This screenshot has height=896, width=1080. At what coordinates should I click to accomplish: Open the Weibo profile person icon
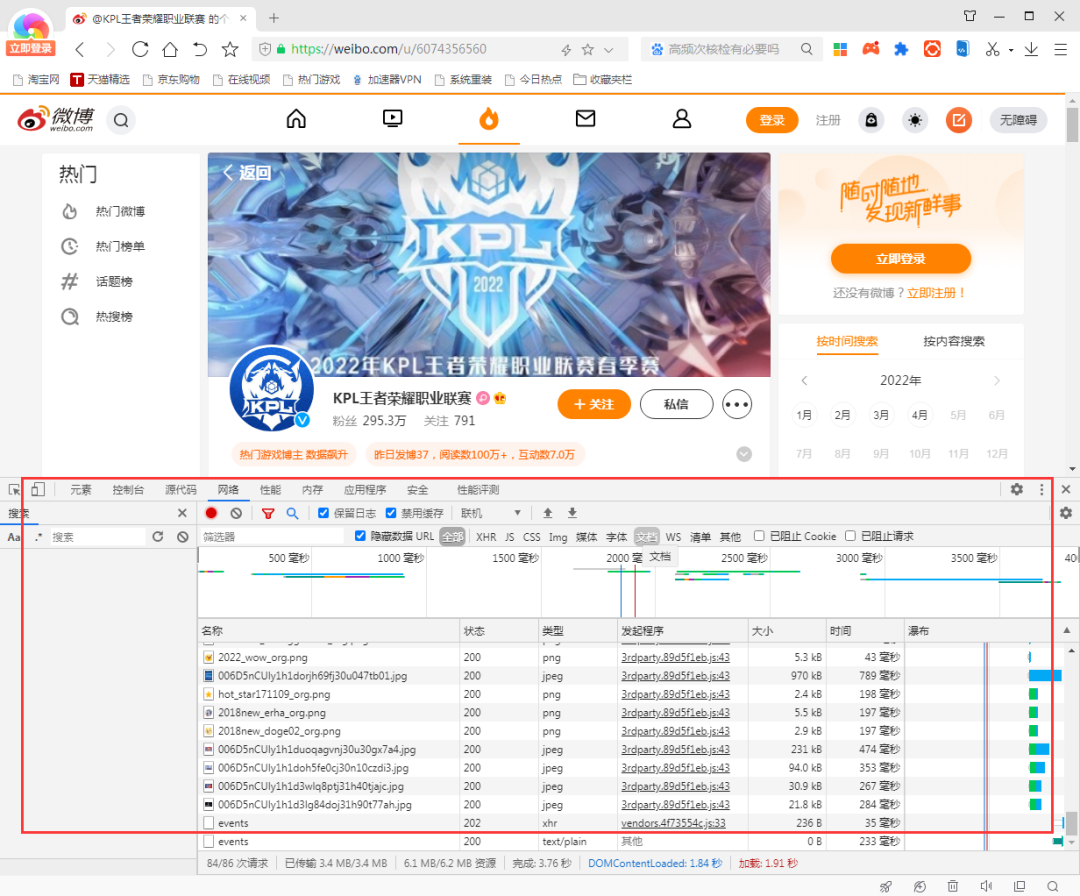click(x=682, y=119)
